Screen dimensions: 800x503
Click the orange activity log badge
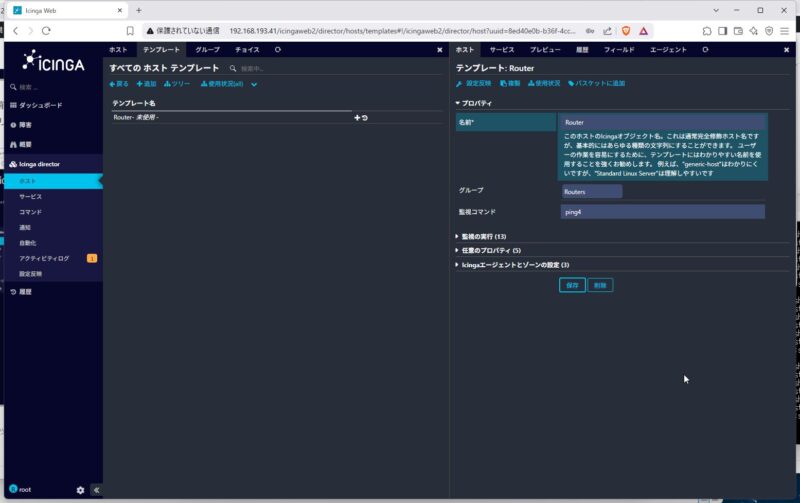[x=92, y=259]
